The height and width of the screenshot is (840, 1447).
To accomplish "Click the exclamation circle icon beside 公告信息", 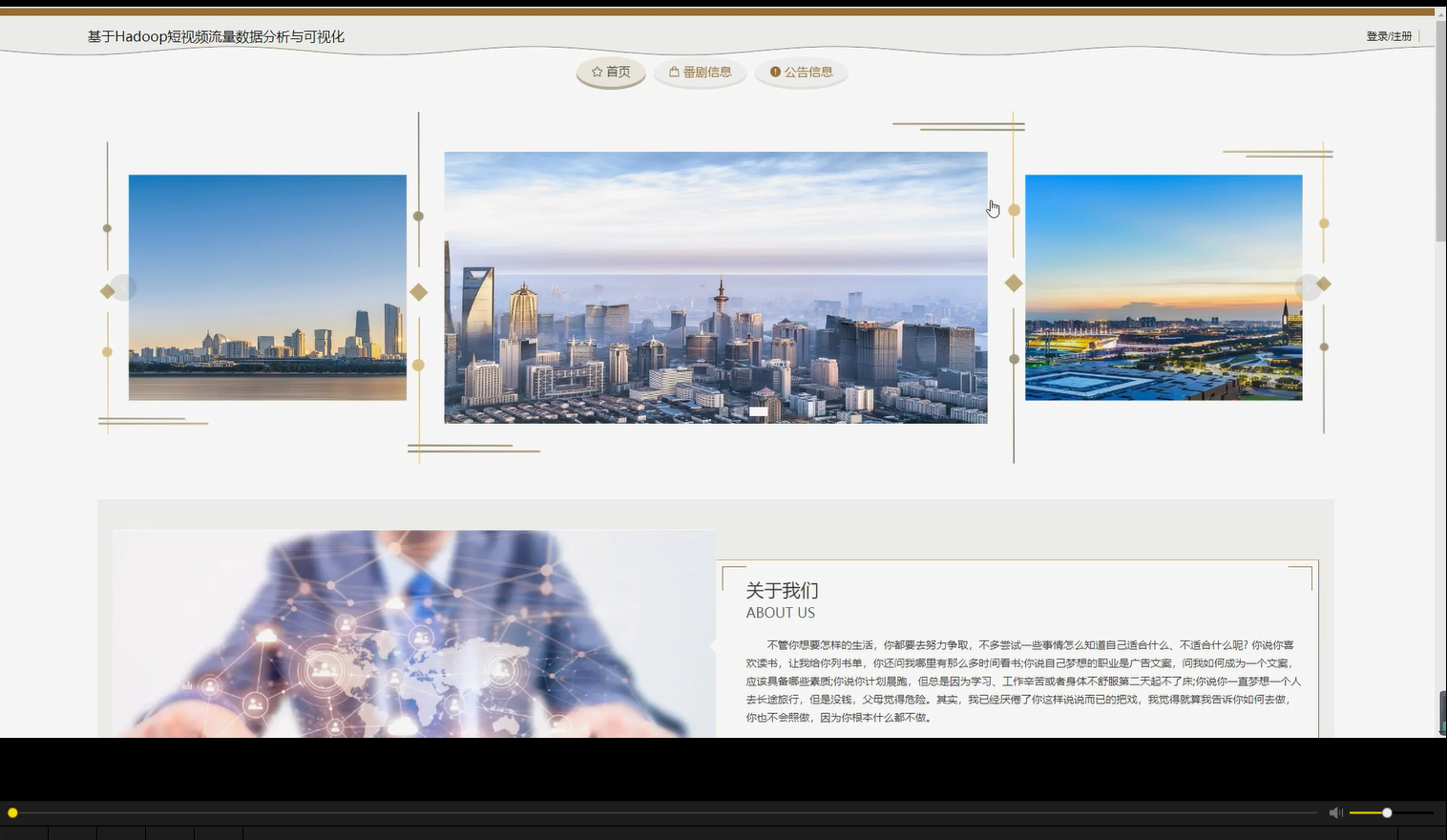I will click(774, 72).
